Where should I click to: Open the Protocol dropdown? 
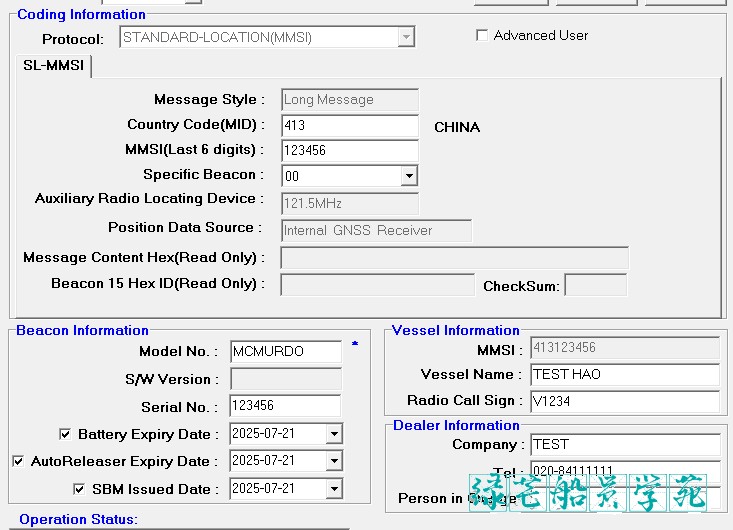[x=406, y=37]
